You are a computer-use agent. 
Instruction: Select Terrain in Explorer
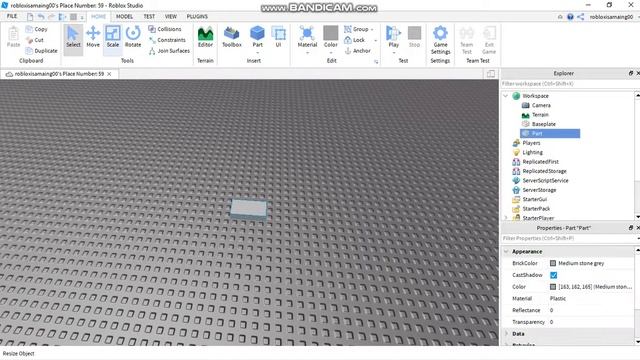(x=535, y=115)
